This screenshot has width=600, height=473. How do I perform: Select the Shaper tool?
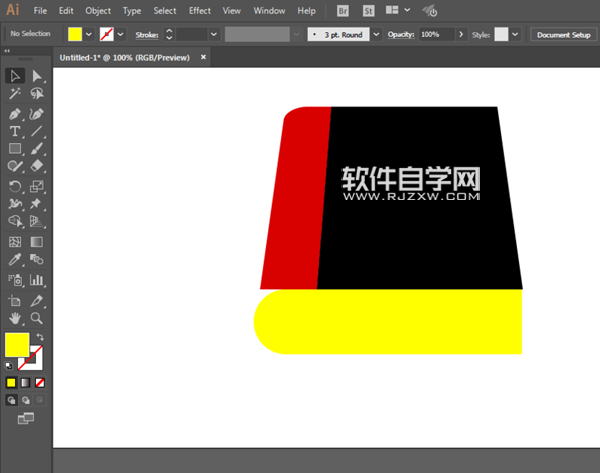[x=15, y=166]
